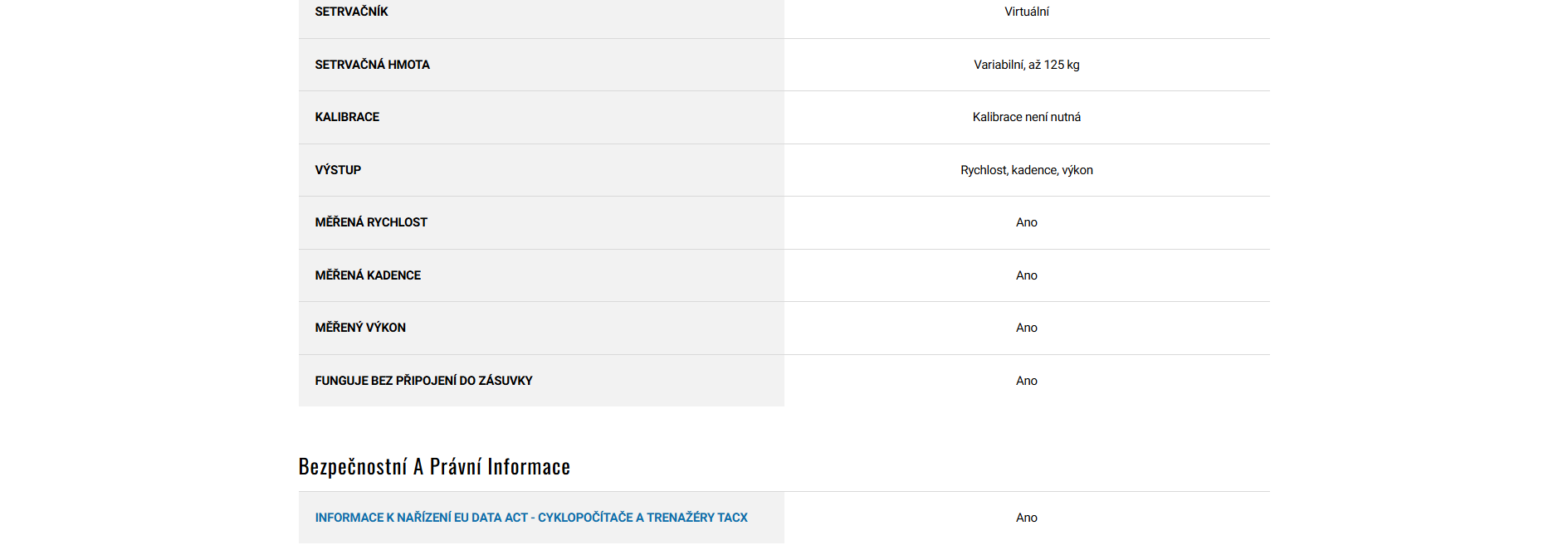Click the Setrvačník row label
This screenshot has height=545, width=1568.
click(x=351, y=12)
